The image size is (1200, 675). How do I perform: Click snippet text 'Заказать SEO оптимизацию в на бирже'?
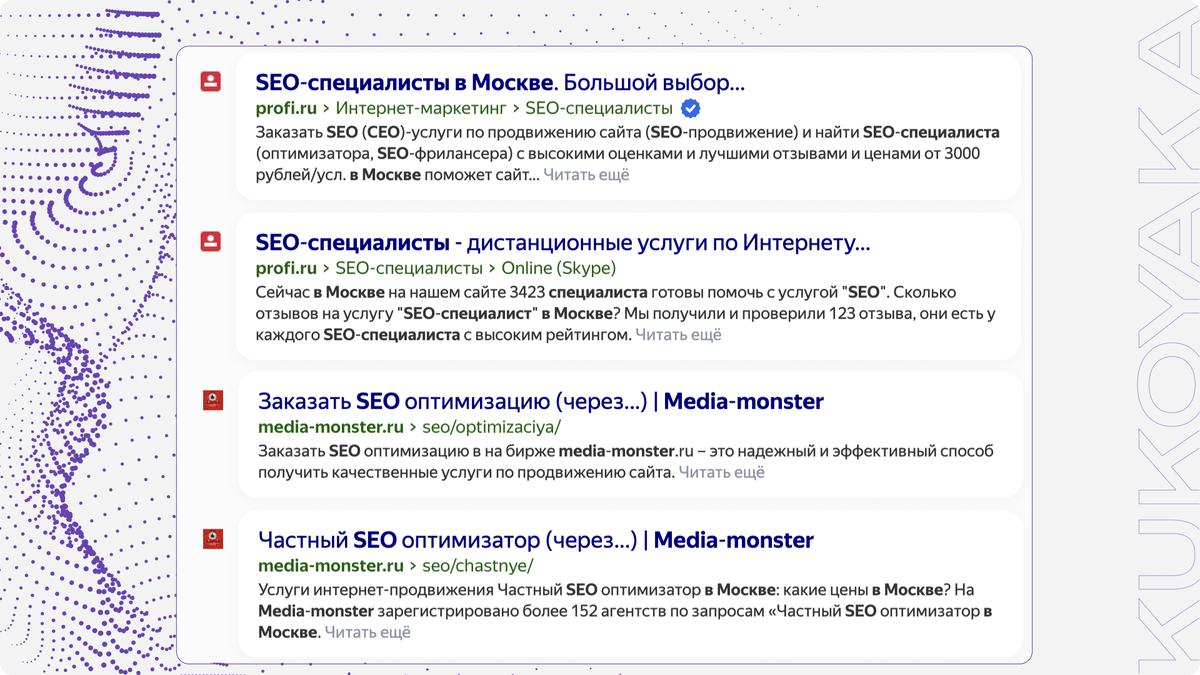(x=406, y=451)
